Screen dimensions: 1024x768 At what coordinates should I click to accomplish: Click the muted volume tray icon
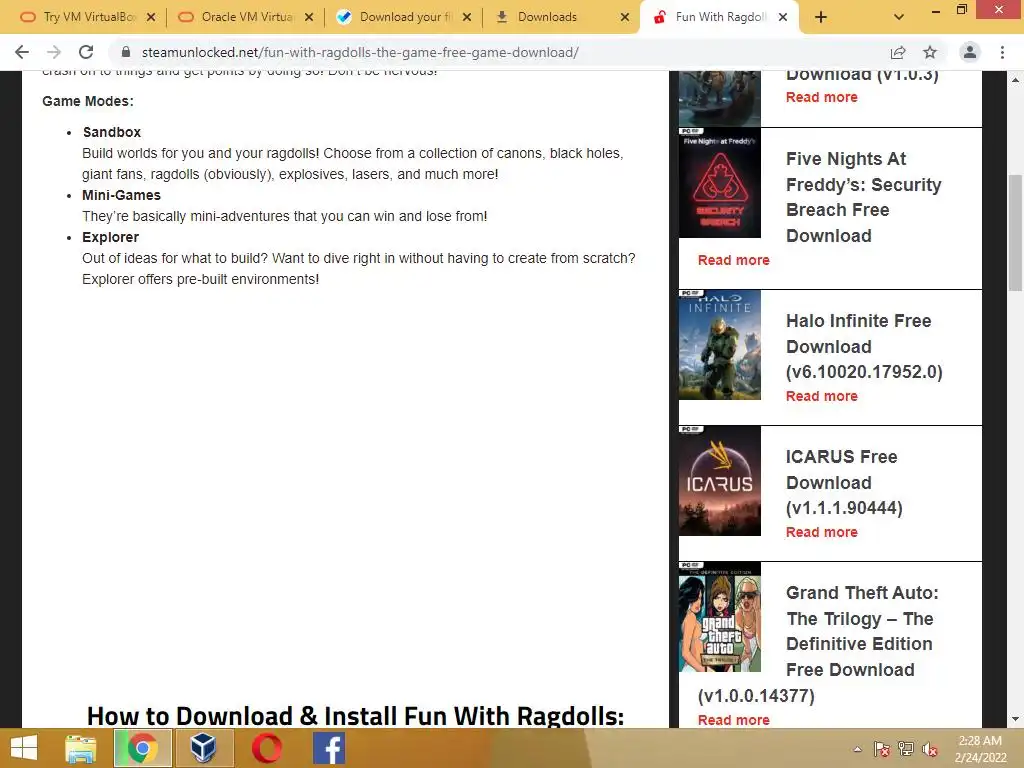click(930, 749)
